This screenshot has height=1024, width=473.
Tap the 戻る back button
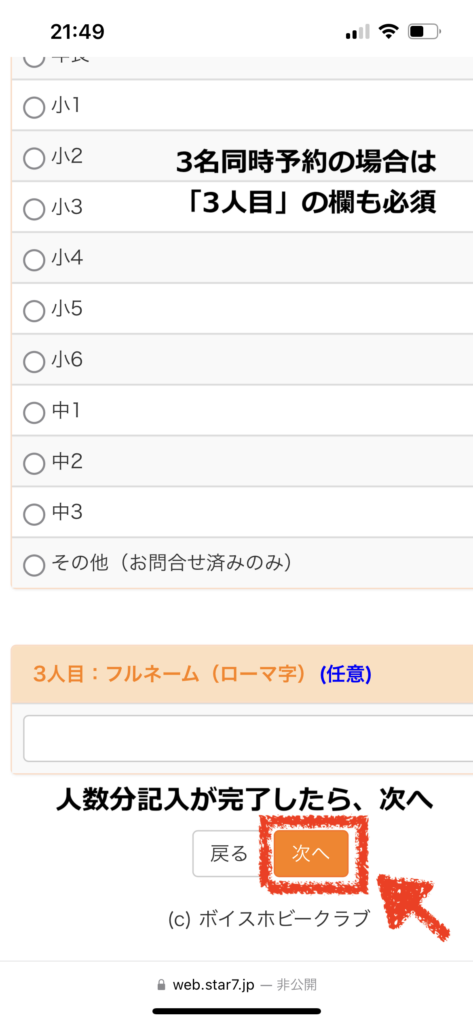[x=229, y=854]
